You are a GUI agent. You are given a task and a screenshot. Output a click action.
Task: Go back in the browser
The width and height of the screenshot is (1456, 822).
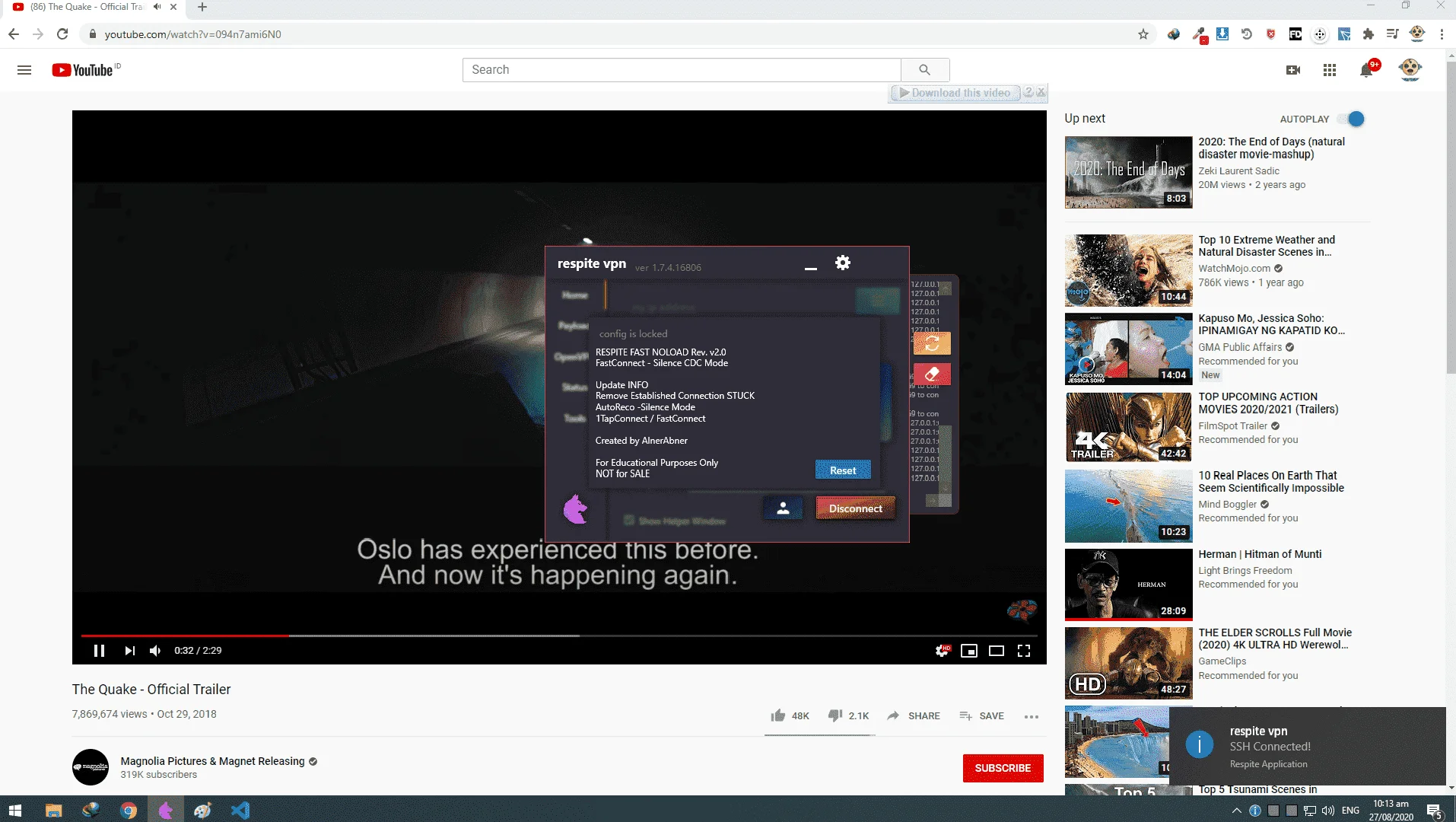[x=13, y=34]
